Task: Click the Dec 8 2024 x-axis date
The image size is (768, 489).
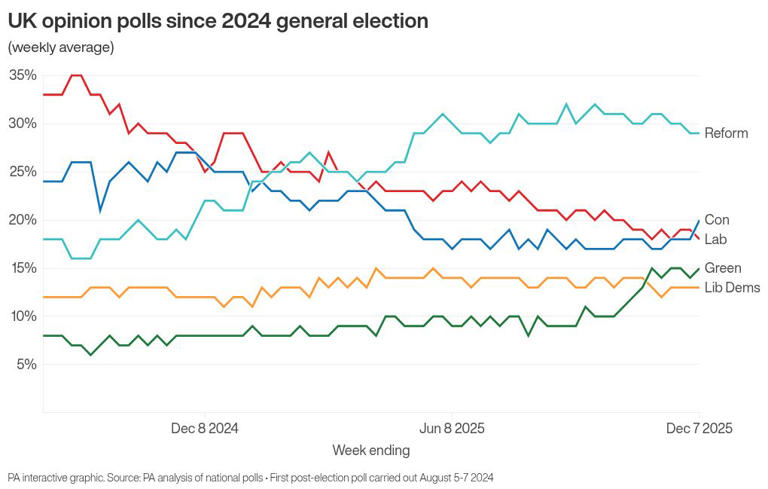Action: tap(204, 428)
